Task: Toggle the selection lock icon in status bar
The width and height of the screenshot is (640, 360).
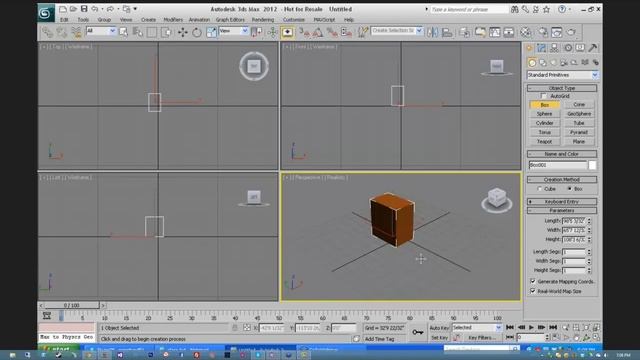Action: coord(235,328)
